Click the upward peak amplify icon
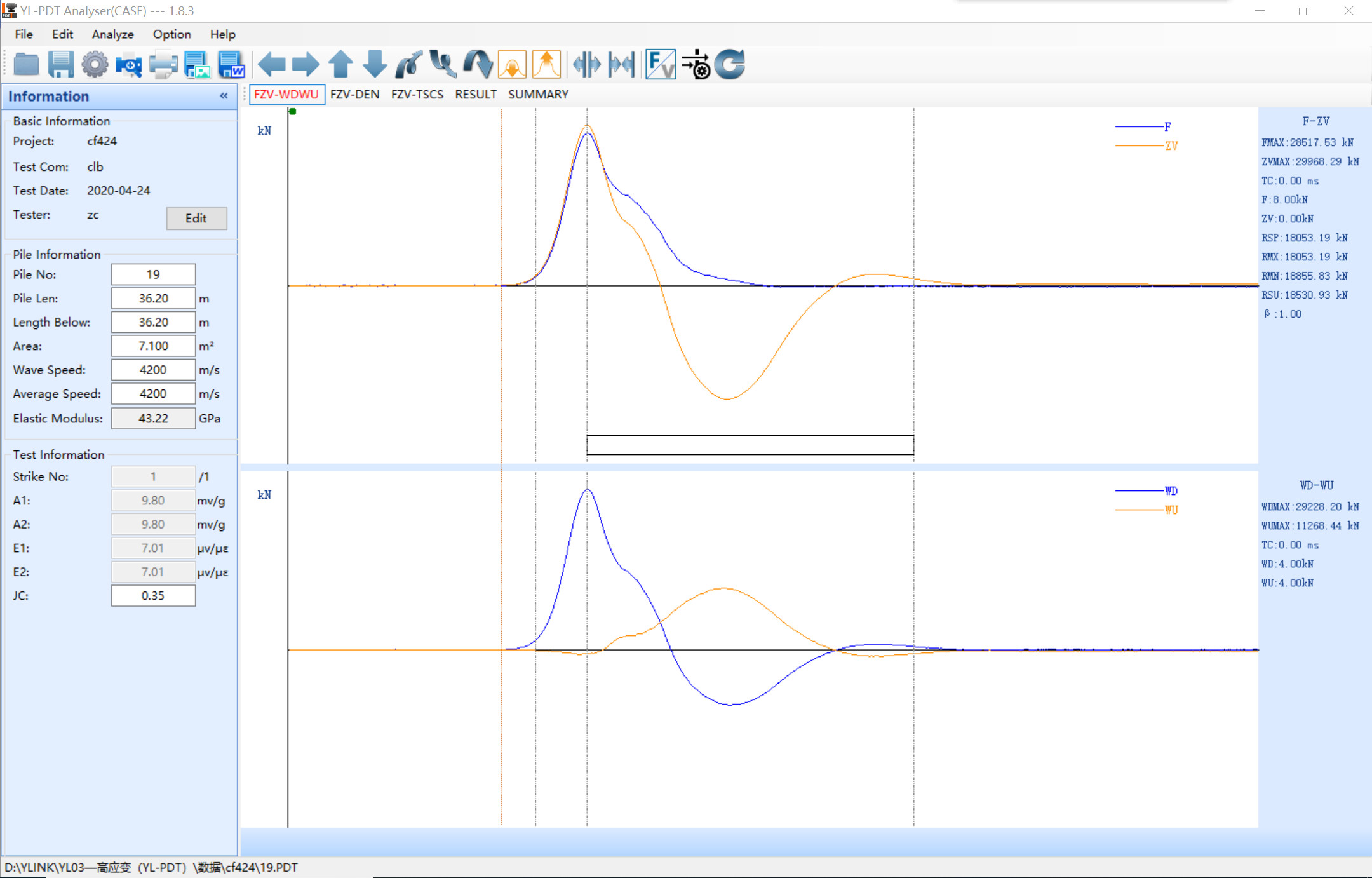 (x=546, y=64)
